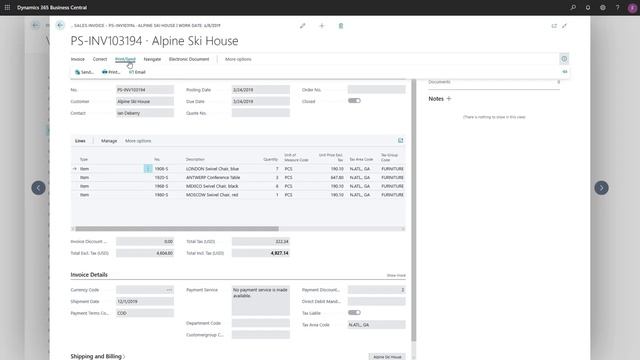Open the user account avatar

[x=632, y=8]
